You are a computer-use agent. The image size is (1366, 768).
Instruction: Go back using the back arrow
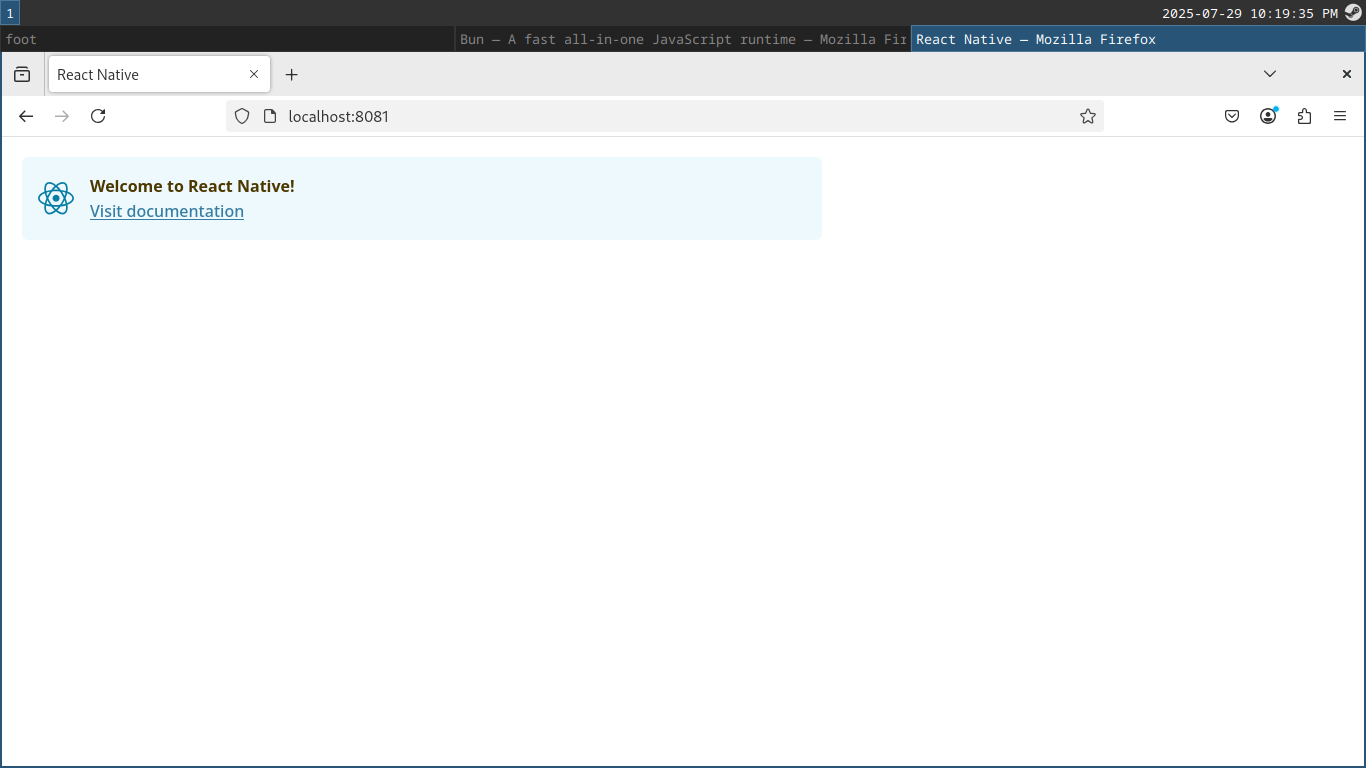26,116
